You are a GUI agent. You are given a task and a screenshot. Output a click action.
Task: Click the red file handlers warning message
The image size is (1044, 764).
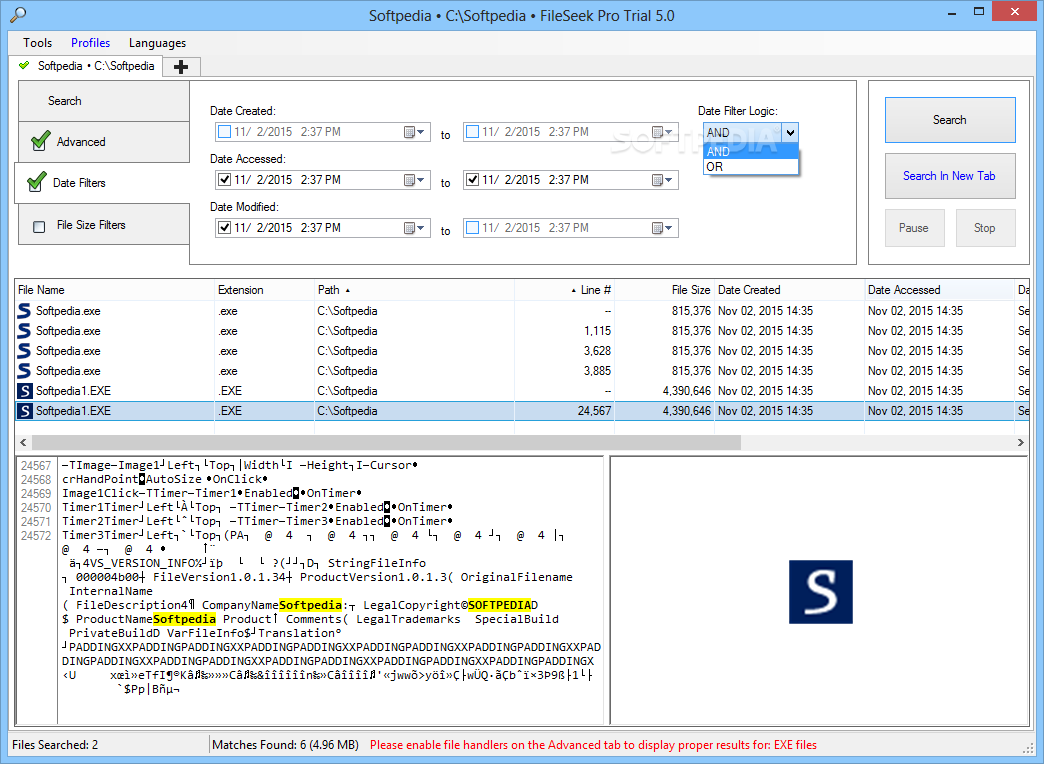tap(593, 745)
